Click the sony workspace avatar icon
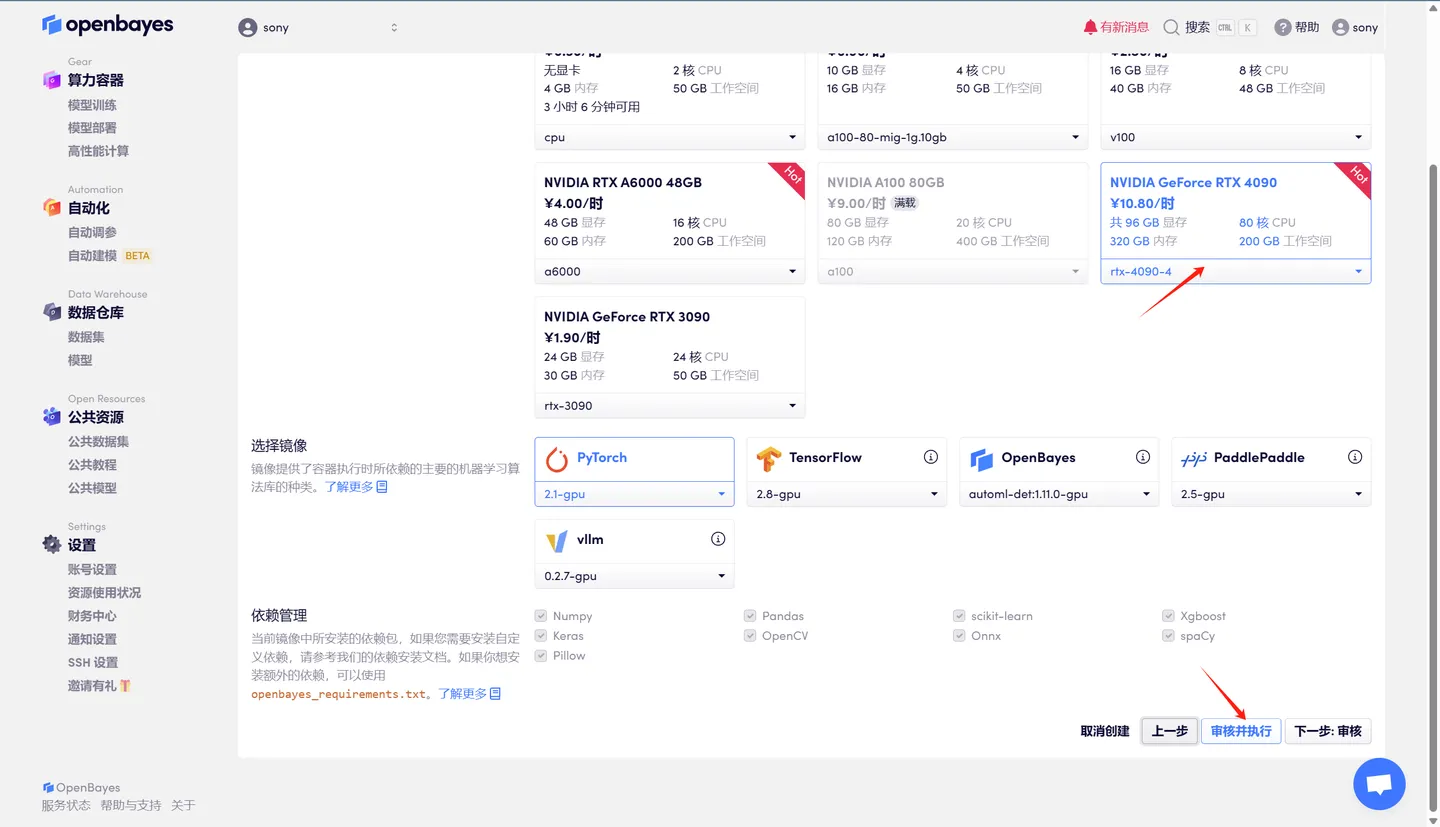Screen dimensions: 1440x827 tap(248, 27)
